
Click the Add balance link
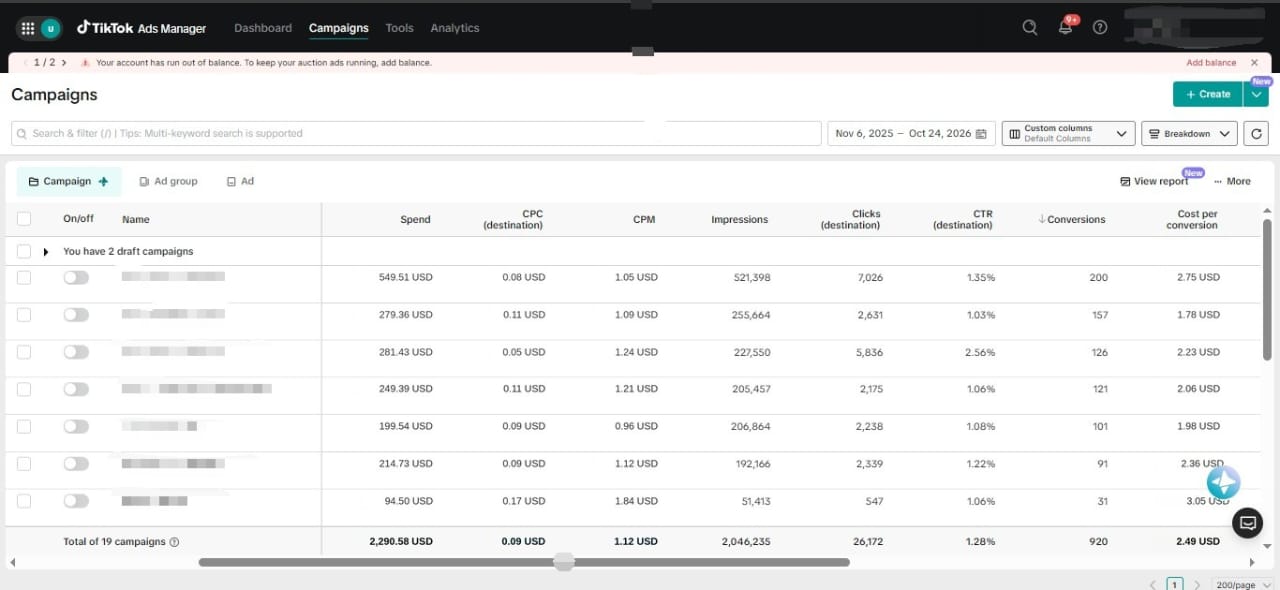1211,62
